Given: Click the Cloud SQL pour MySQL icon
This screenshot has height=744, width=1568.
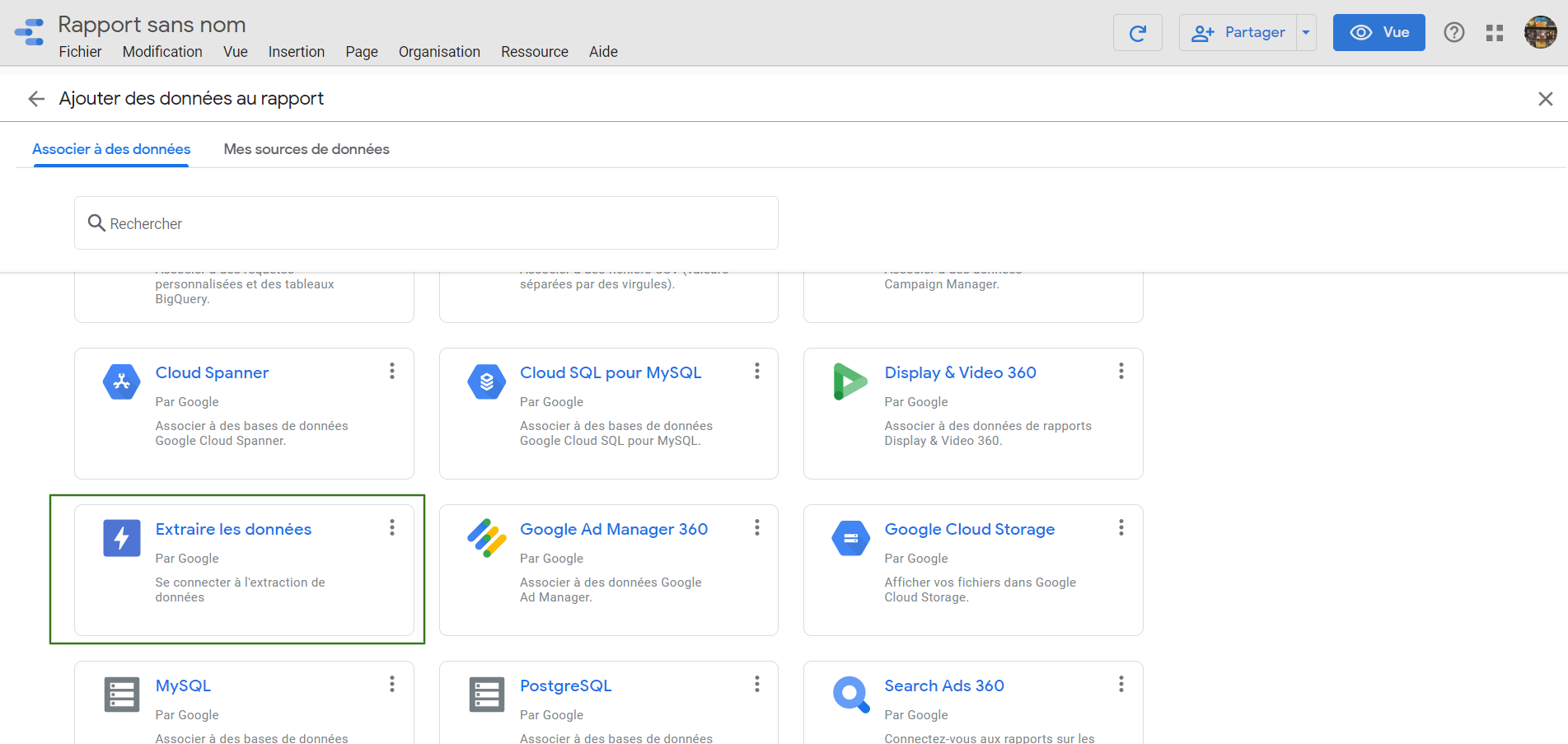Looking at the screenshot, I should click(486, 382).
